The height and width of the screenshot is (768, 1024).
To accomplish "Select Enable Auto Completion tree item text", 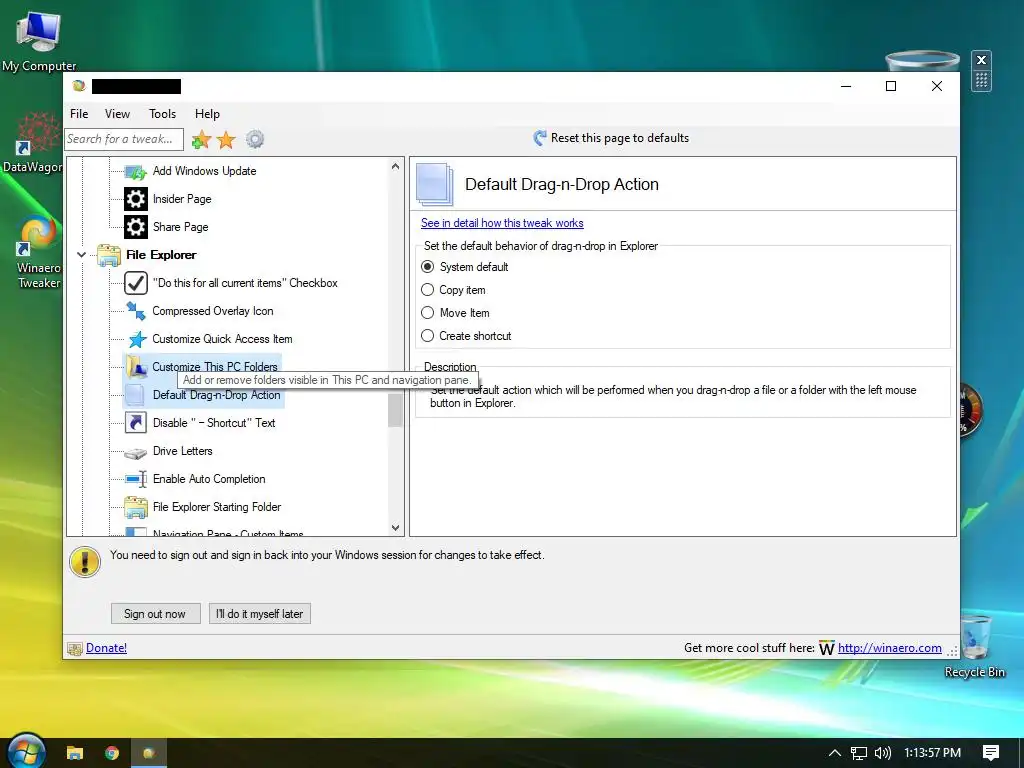I will (x=209, y=479).
